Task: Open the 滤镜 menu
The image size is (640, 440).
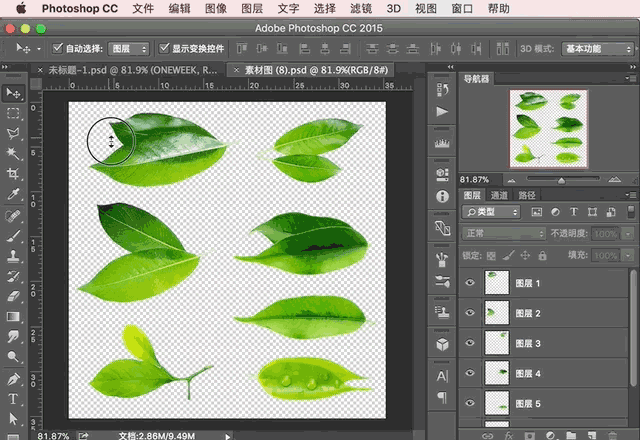Action: click(x=363, y=8)
